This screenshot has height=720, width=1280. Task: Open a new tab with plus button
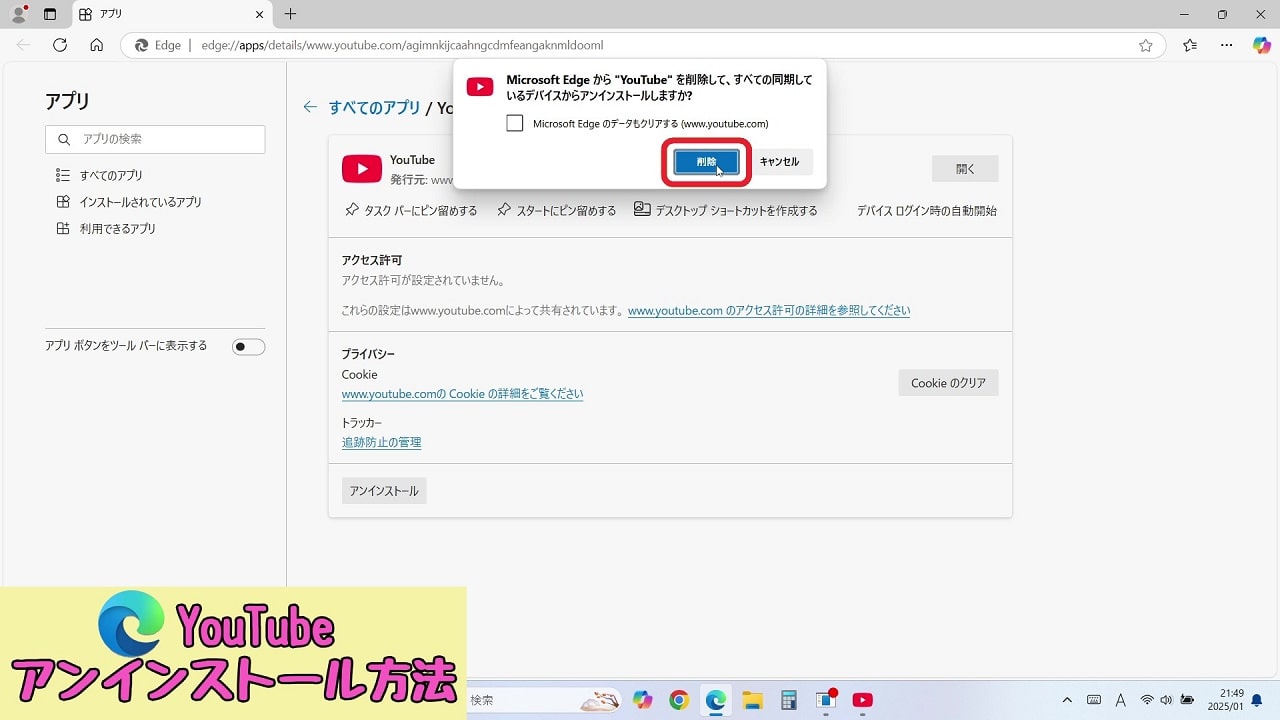[291, 14]
